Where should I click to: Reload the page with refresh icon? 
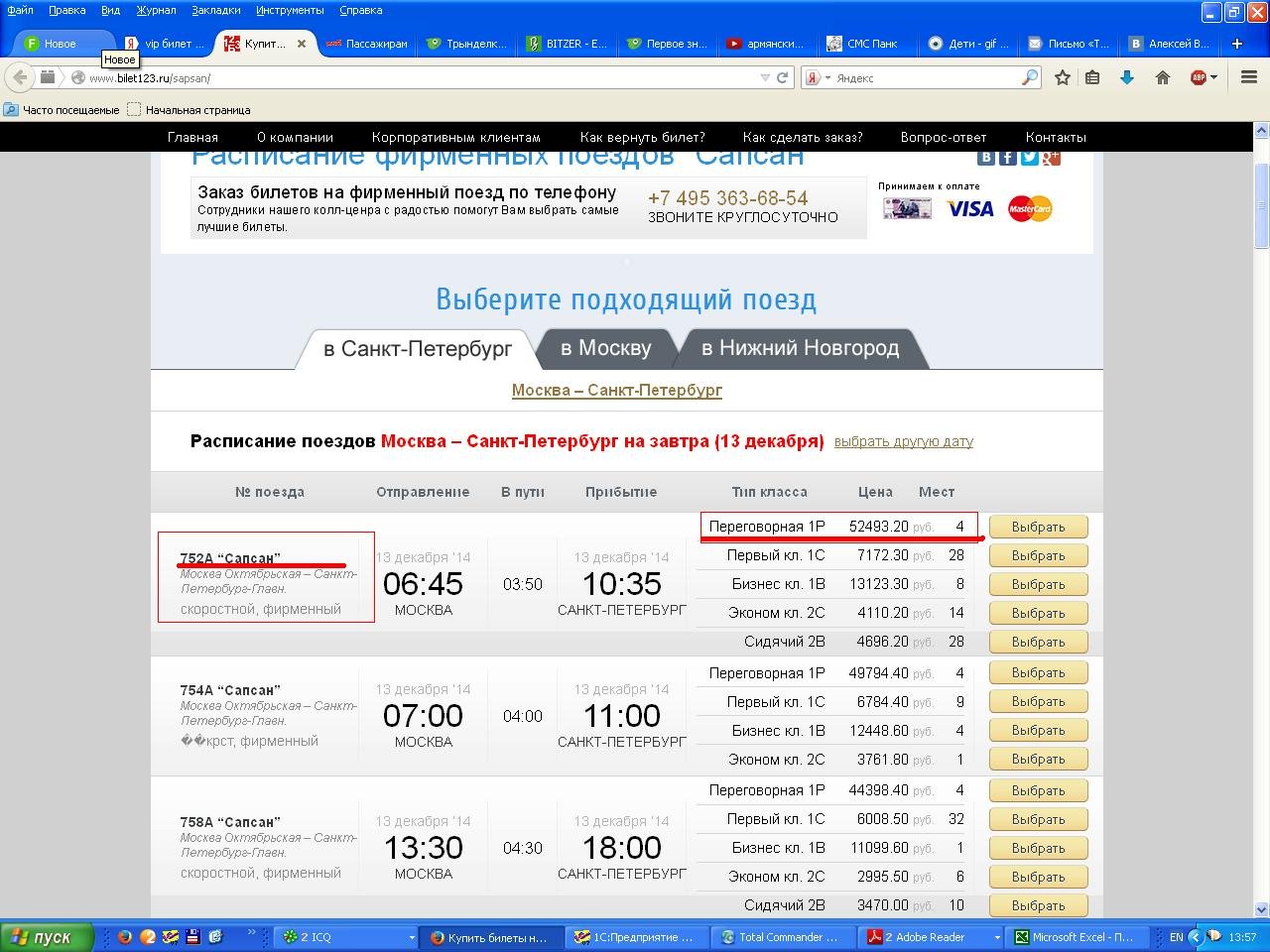(782, 77)
